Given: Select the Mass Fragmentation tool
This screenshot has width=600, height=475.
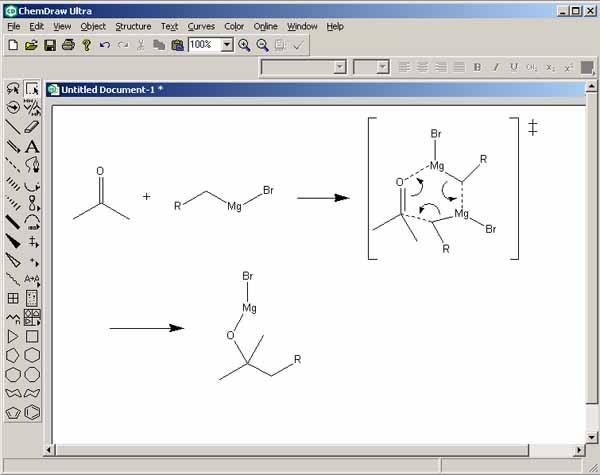Looking at the screenshot, I should [32, 108].
